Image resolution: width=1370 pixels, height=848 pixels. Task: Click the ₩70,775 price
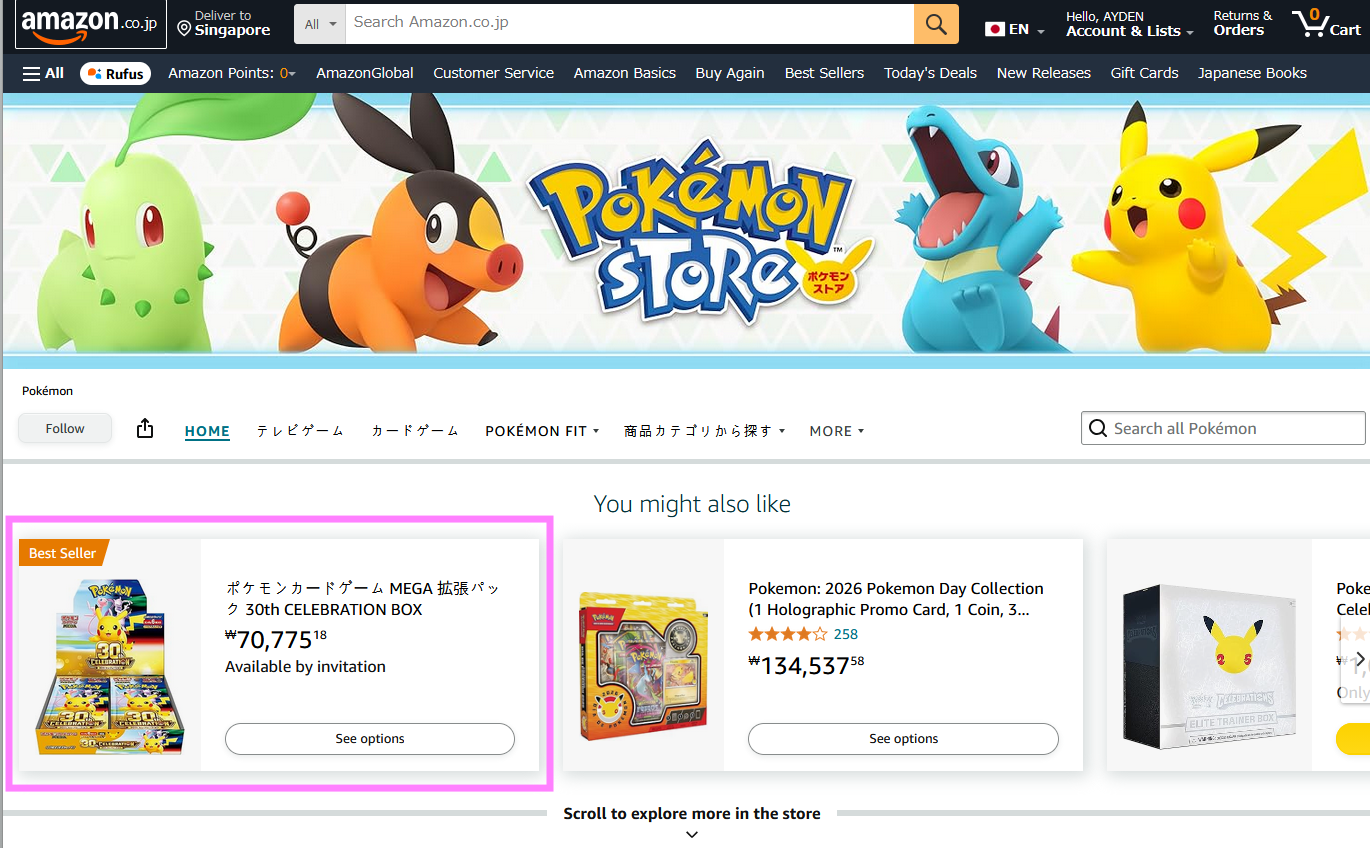(x=276, y=639)
